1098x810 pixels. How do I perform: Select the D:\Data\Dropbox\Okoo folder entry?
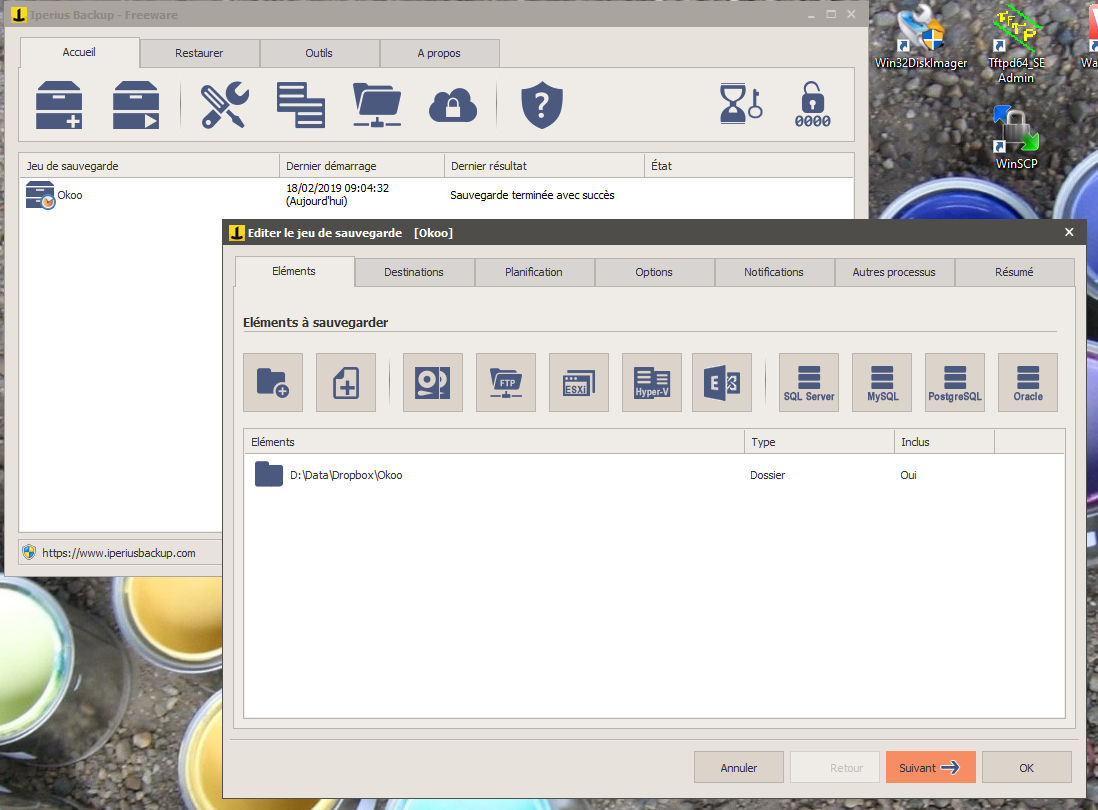point(346,475)
